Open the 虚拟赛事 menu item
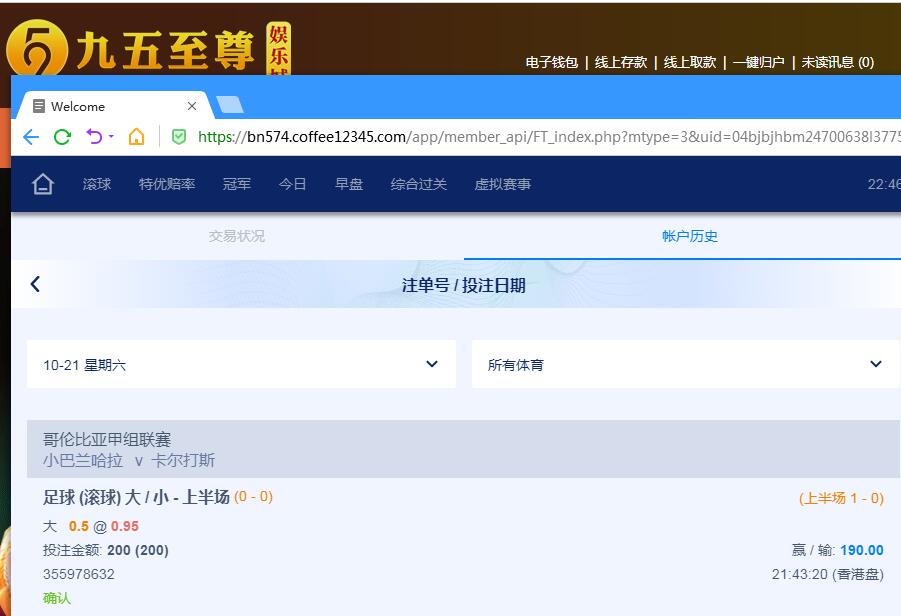This screenshot has width=901, height=616. click(x=502, y=184)
